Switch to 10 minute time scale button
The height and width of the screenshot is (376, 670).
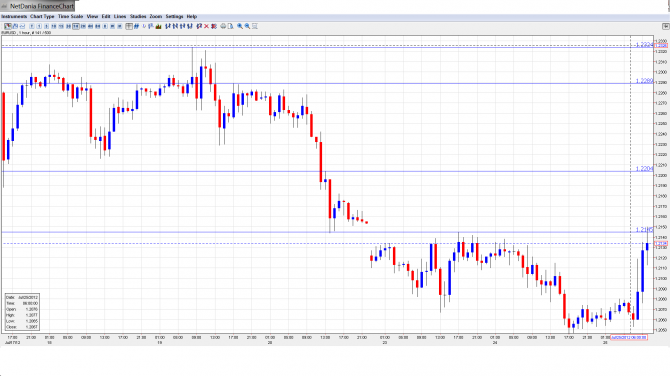tap(54, 26)
